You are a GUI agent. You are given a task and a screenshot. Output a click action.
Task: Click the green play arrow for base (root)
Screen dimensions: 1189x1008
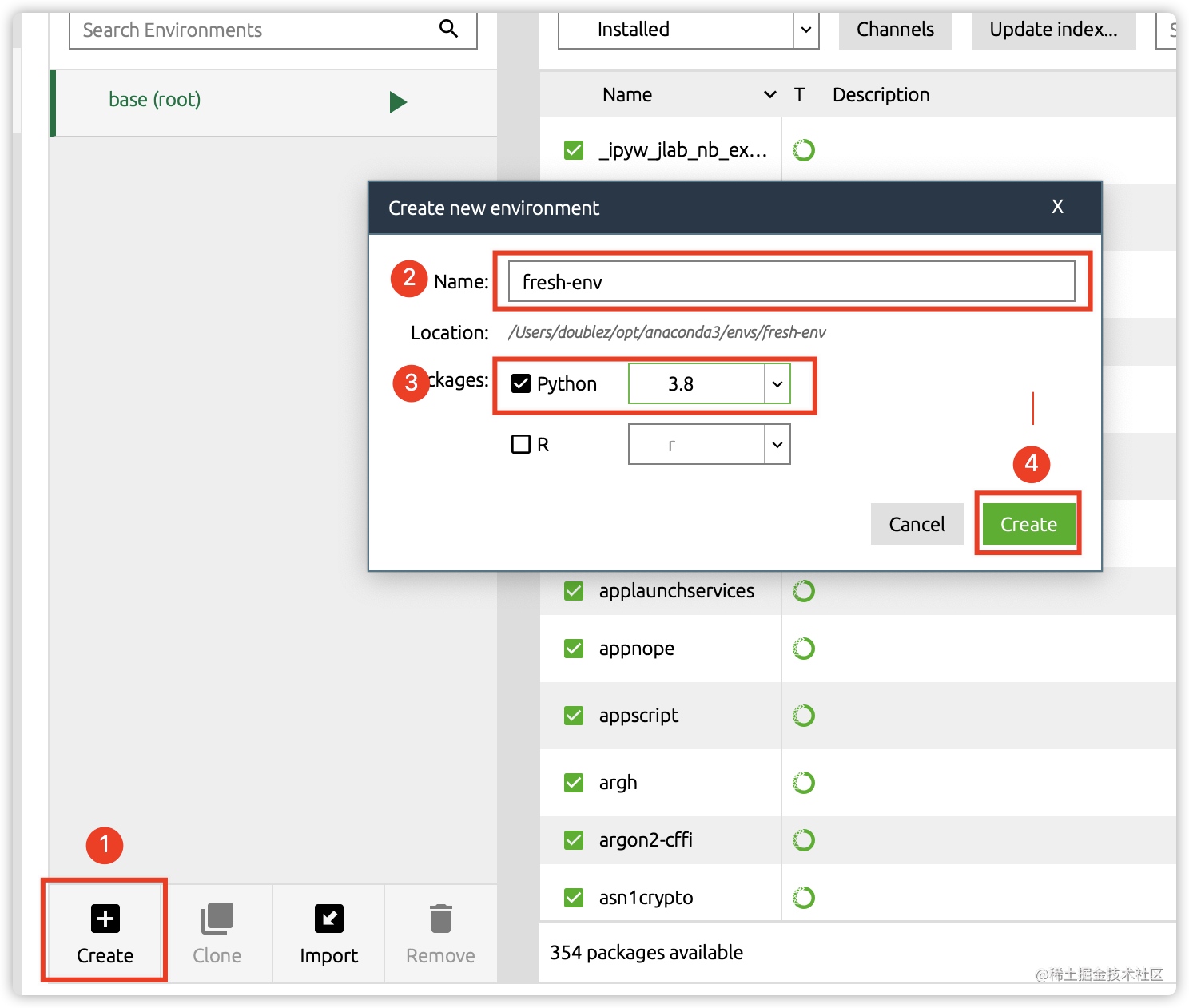pos(398,101)
